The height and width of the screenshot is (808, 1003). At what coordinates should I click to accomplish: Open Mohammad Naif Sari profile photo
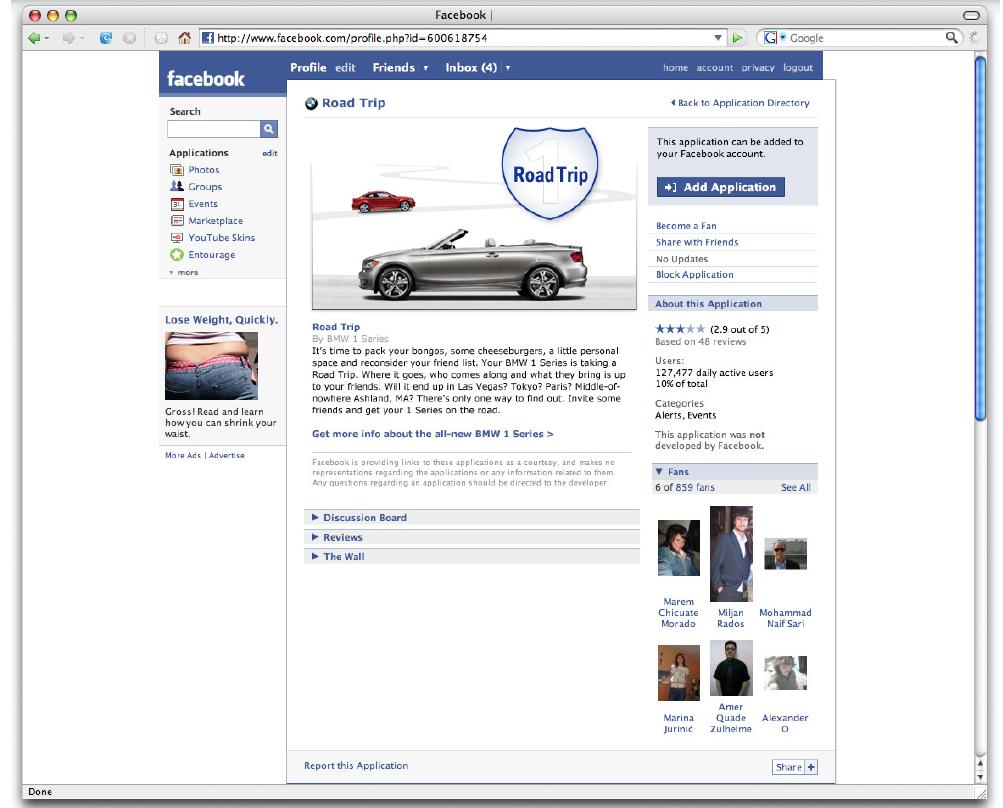(x=786, y=554)
